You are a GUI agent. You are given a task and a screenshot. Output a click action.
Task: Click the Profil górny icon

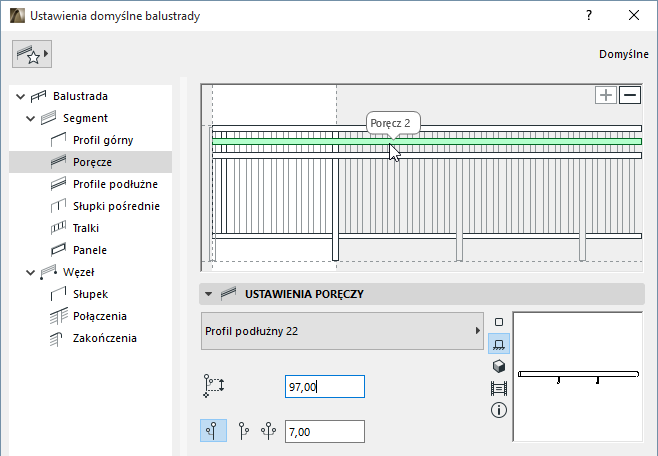58,140
